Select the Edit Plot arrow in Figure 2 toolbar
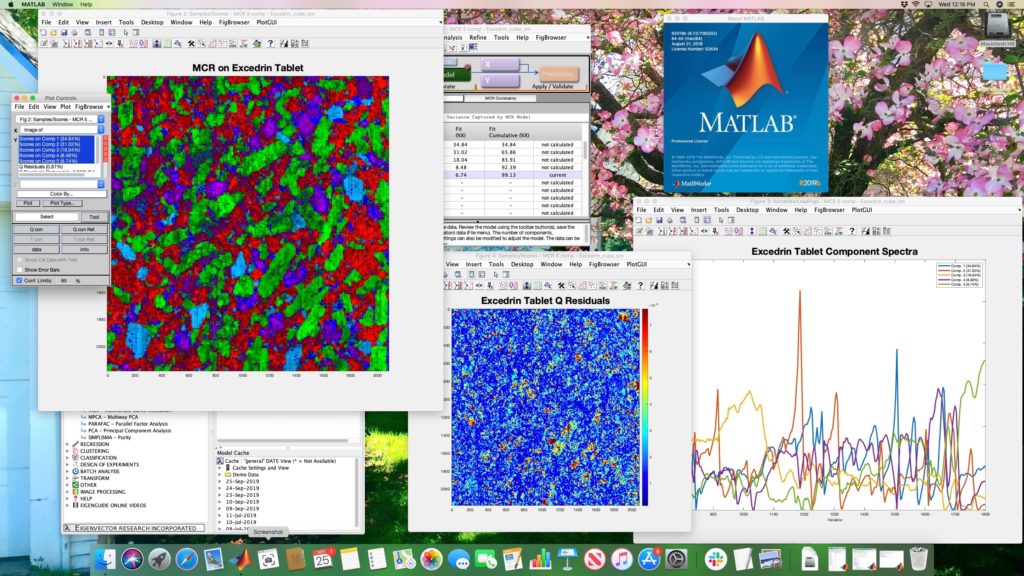This screenshot has width=1024, height=576. (x=125, y=32)
